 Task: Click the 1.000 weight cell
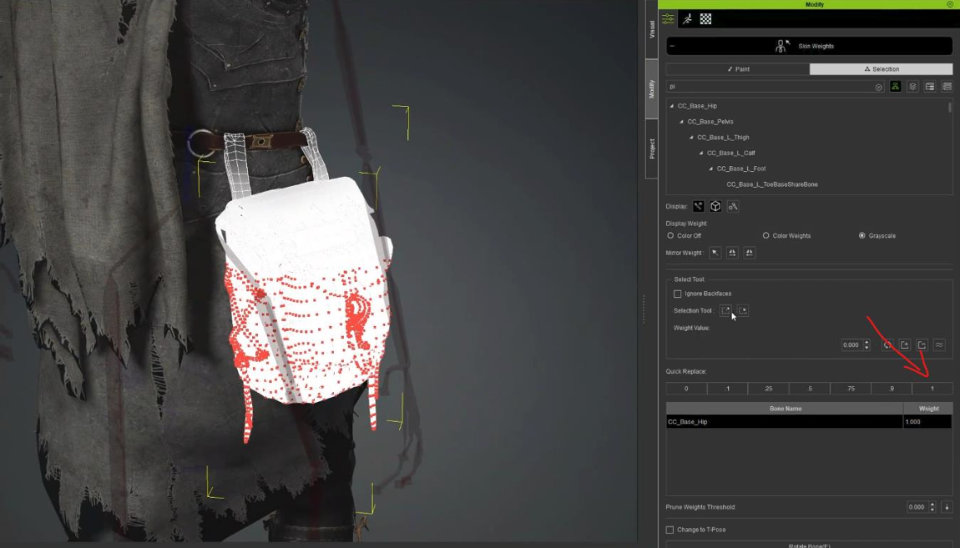point(928,422)
